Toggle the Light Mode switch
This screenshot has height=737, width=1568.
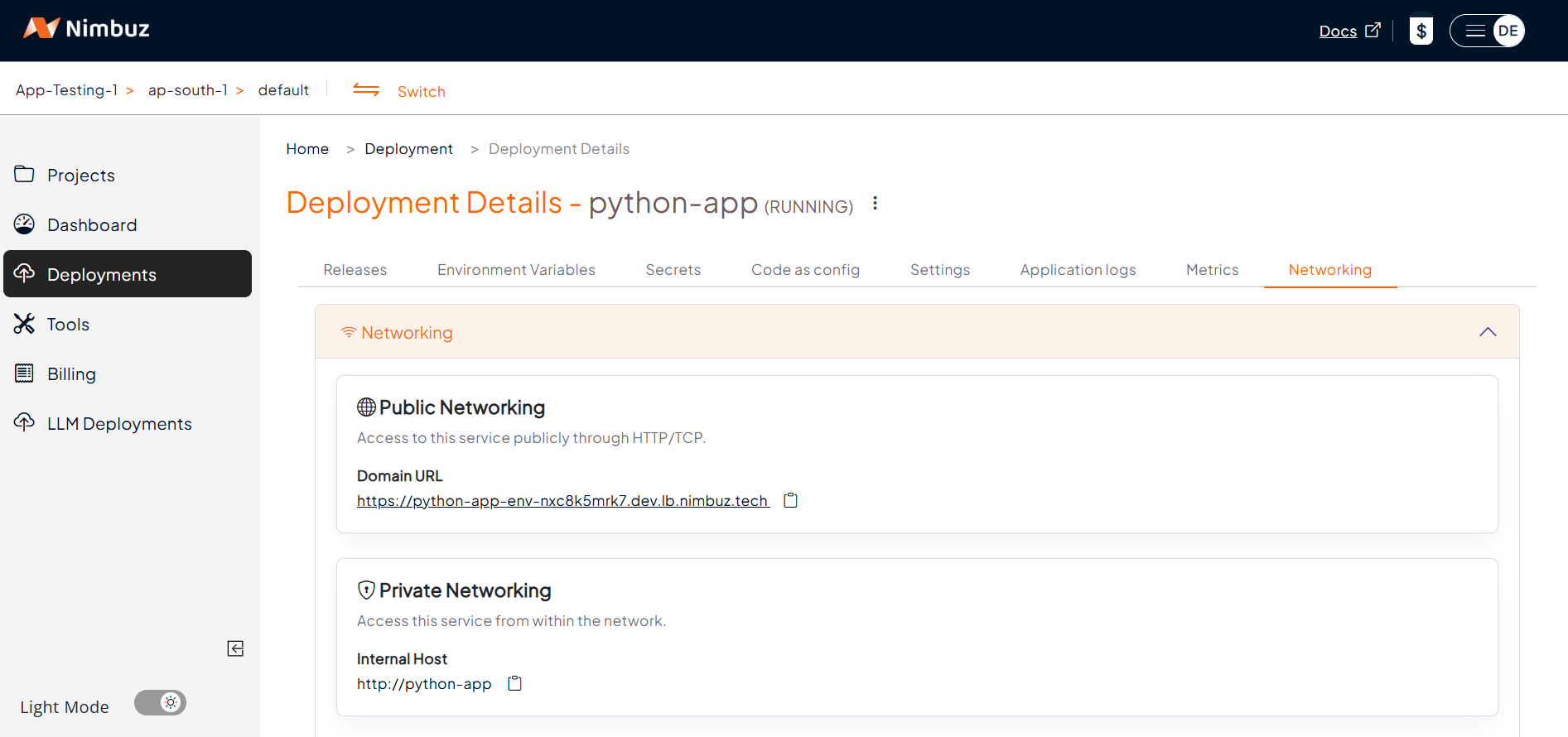(x=161, y=703)
